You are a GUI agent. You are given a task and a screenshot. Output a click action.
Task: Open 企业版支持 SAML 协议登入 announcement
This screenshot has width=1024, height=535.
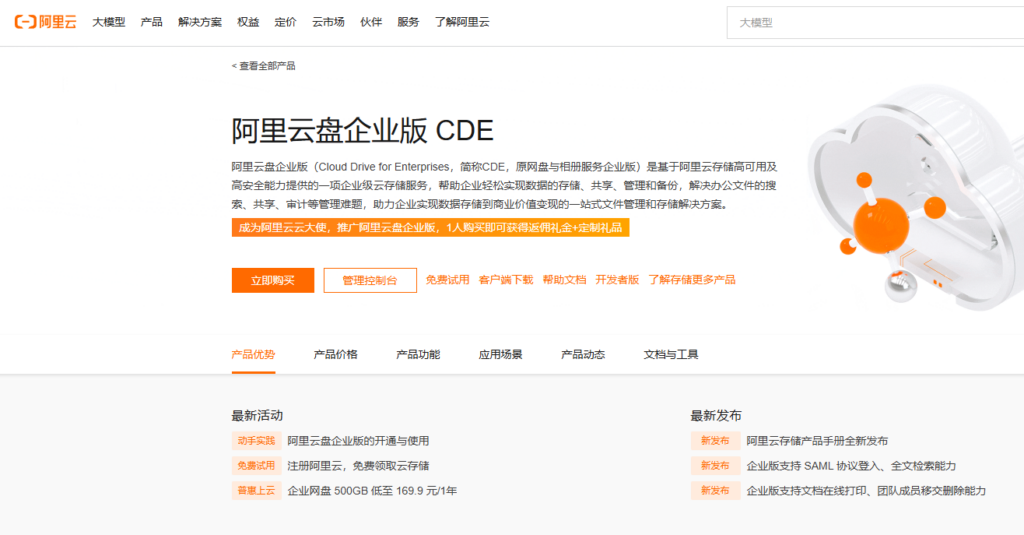coord(851,466)
